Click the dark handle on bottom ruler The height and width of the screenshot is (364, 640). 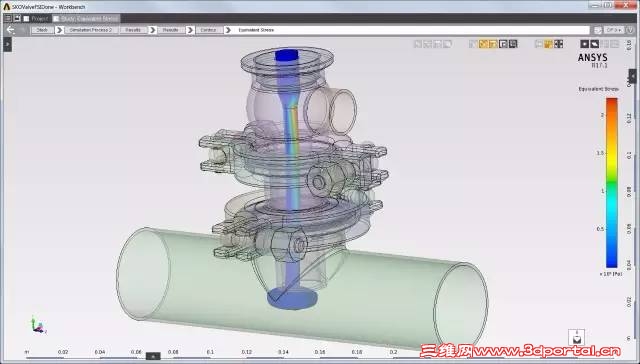tap(153, 356)
